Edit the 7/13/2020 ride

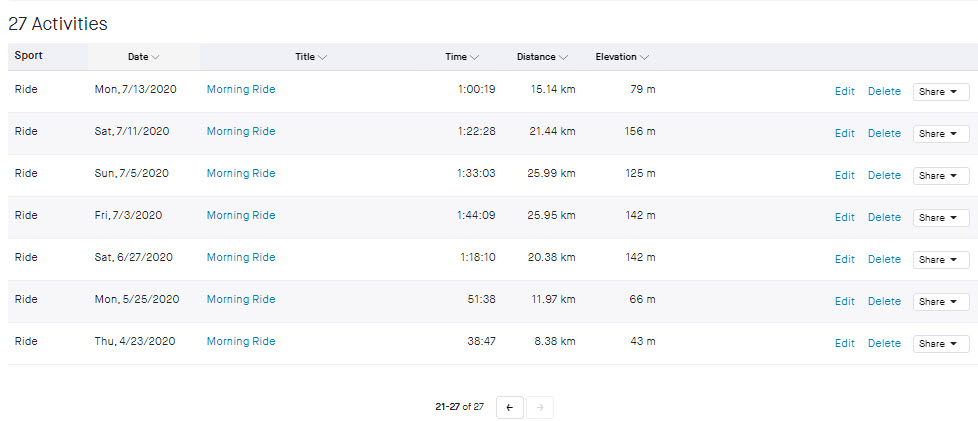(x=844, y=92)
